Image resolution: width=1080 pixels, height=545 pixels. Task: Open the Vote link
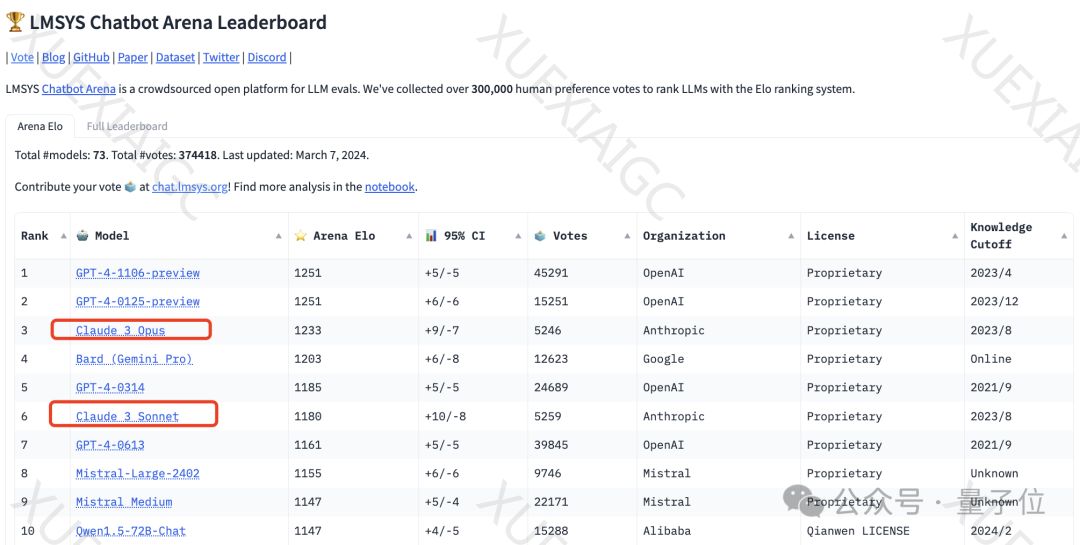coord(22,58)
